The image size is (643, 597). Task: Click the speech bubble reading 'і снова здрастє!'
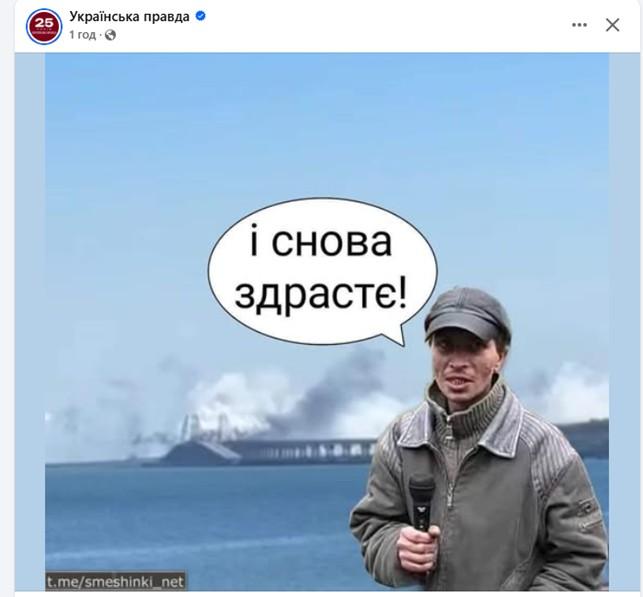tap(322, 272)
